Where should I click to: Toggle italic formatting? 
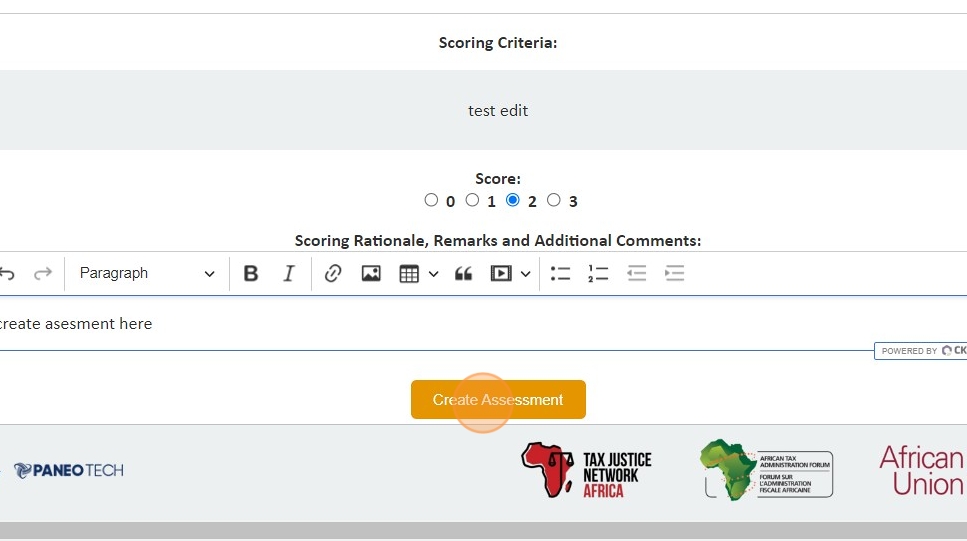pos(289,273)
